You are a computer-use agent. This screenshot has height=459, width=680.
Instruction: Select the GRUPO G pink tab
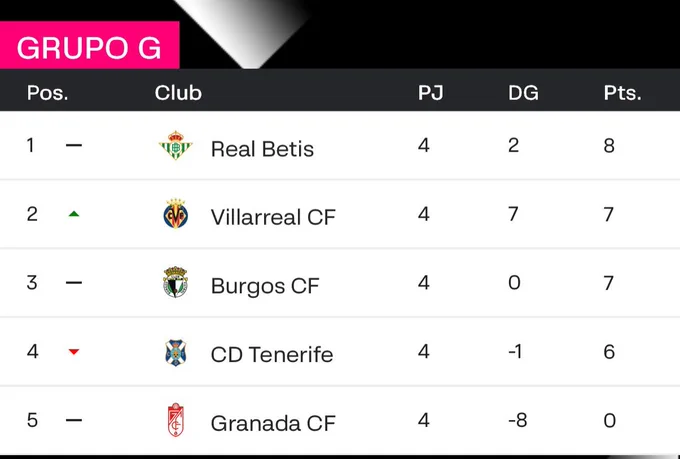click(89, 47)
